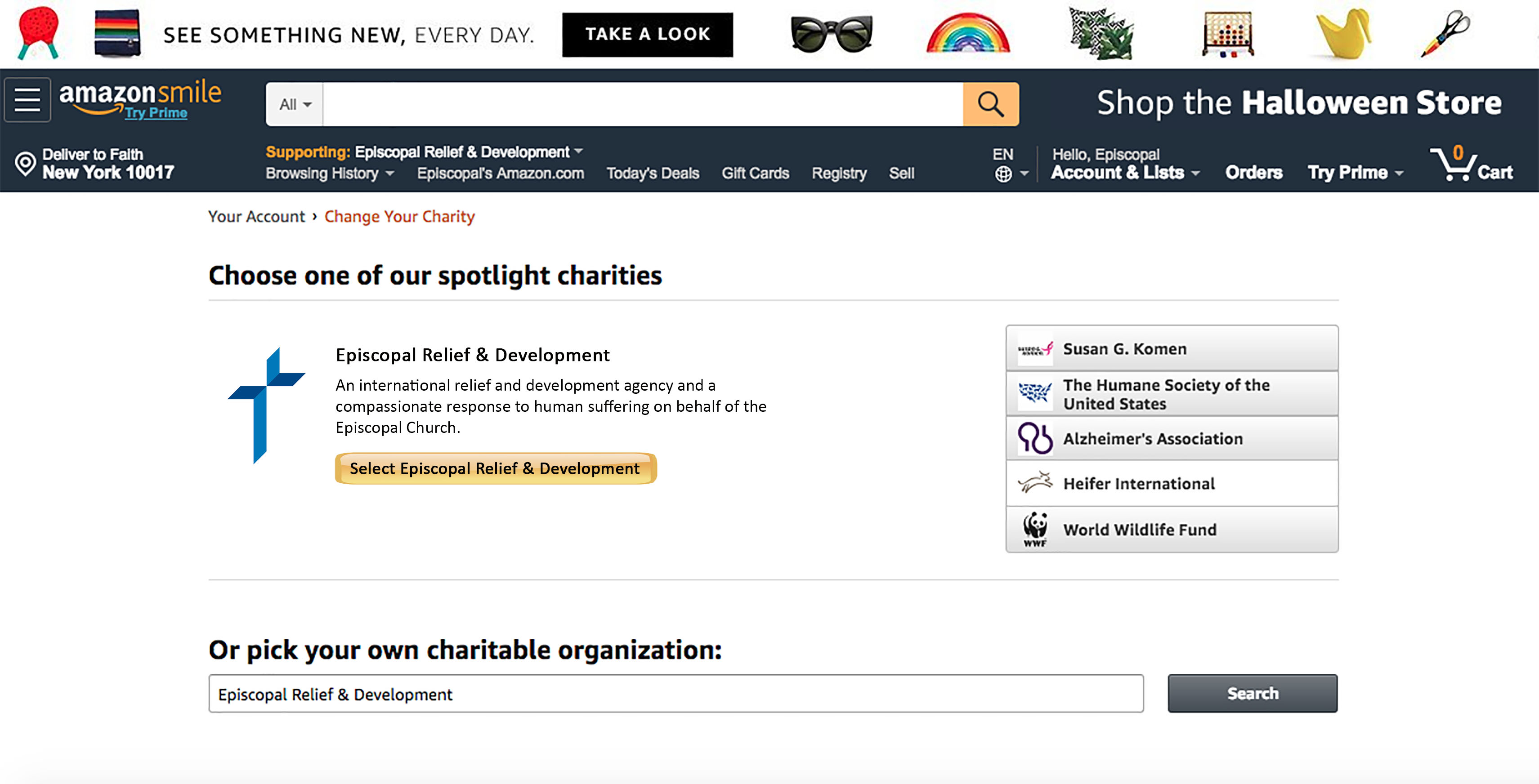Click the WWF panda logo

[x=1035, y=529]
